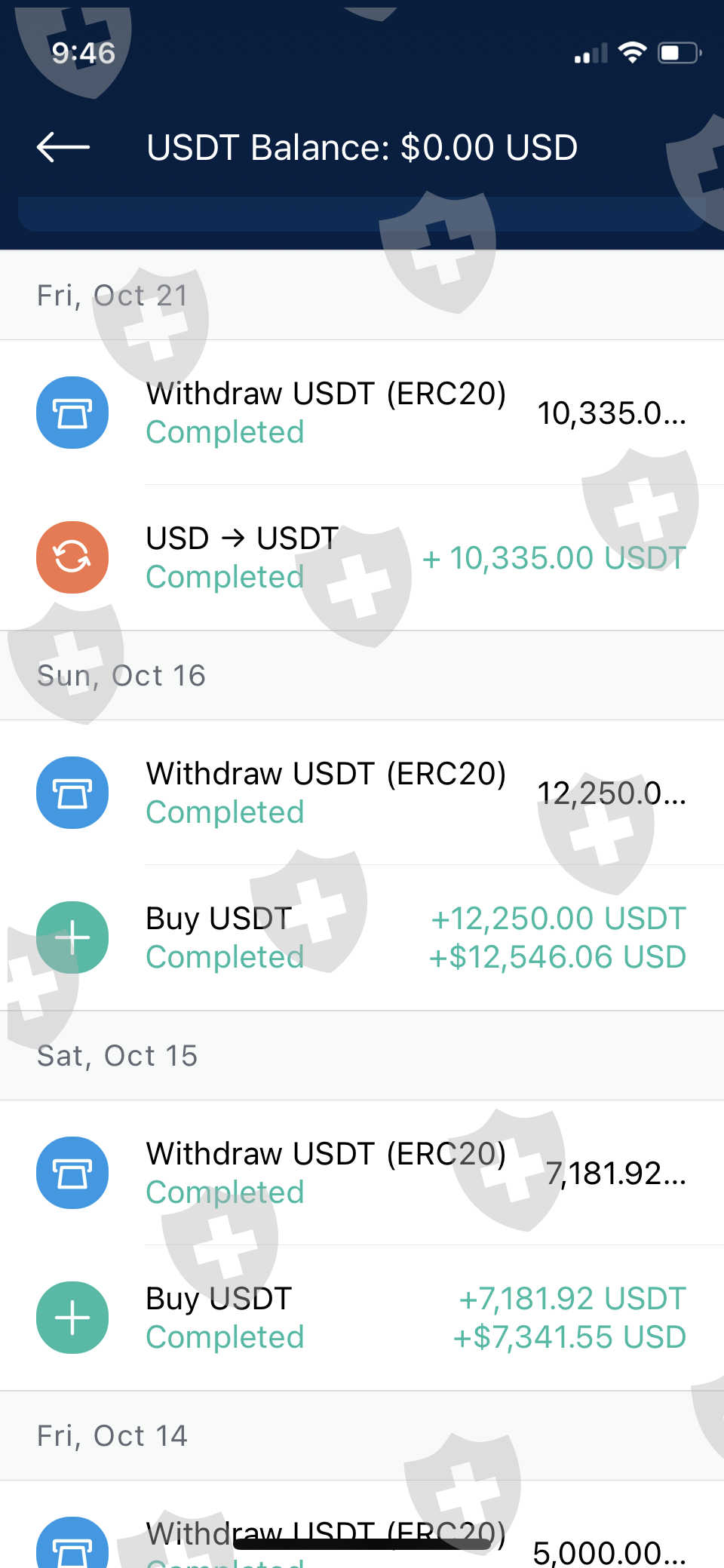
Task: Tap the Oct 15 Buy USDT plus icon
Action: point(72,1318)
